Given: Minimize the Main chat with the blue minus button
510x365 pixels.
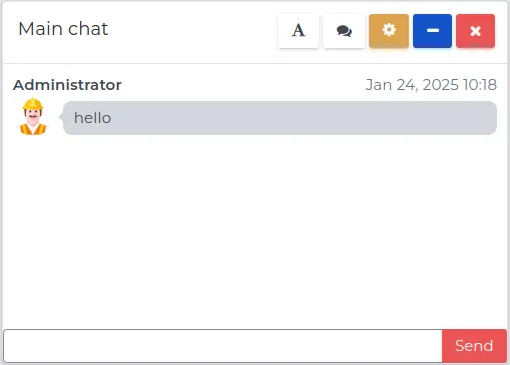Looking at the screenshot, I should 432,31.
